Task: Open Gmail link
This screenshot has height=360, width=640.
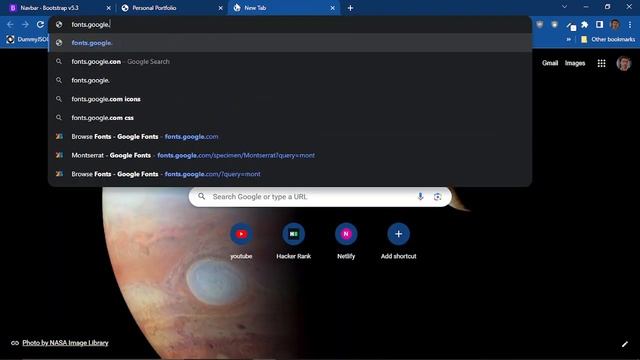Action: pyautogui.click(x=550, y=63)
